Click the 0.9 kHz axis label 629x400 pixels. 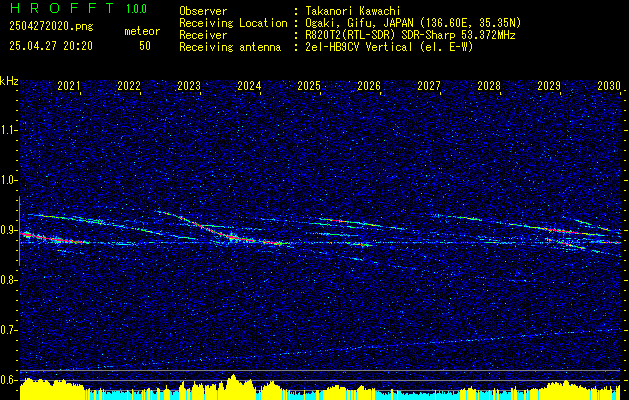click(8, 230)
